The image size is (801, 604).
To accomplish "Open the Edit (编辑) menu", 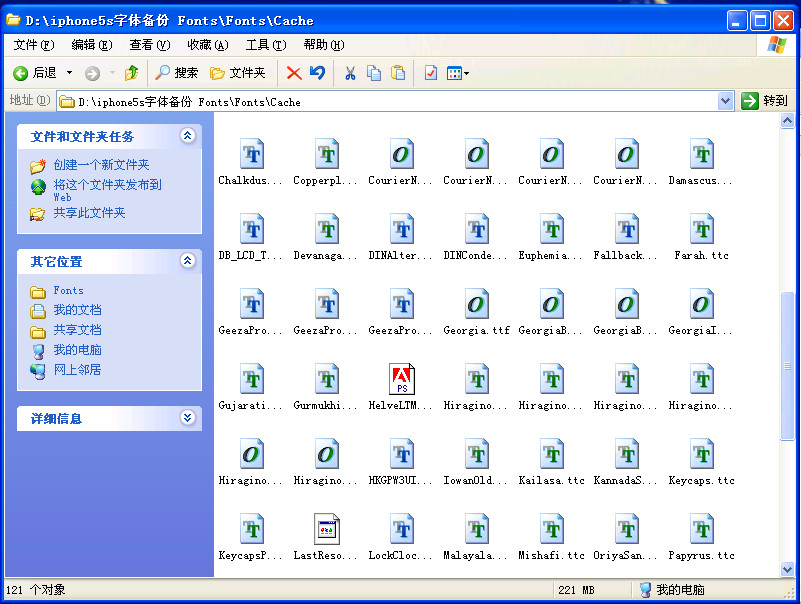I will point(92,45).
